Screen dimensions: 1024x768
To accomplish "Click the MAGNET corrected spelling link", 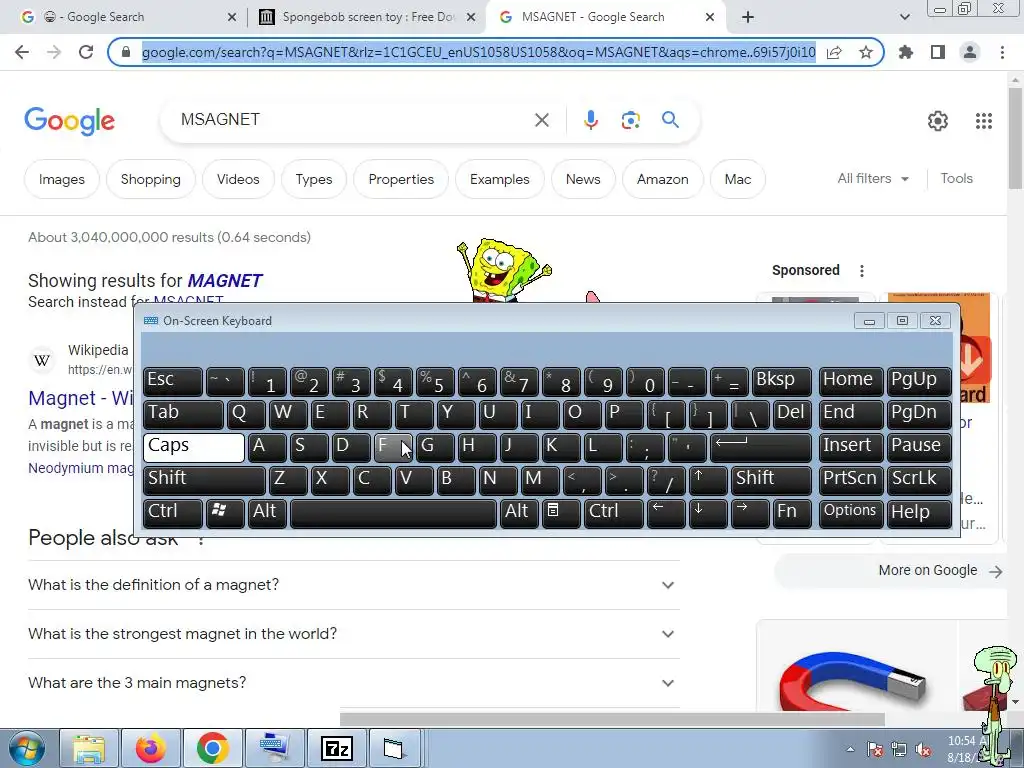I will [x=225, y=281].
